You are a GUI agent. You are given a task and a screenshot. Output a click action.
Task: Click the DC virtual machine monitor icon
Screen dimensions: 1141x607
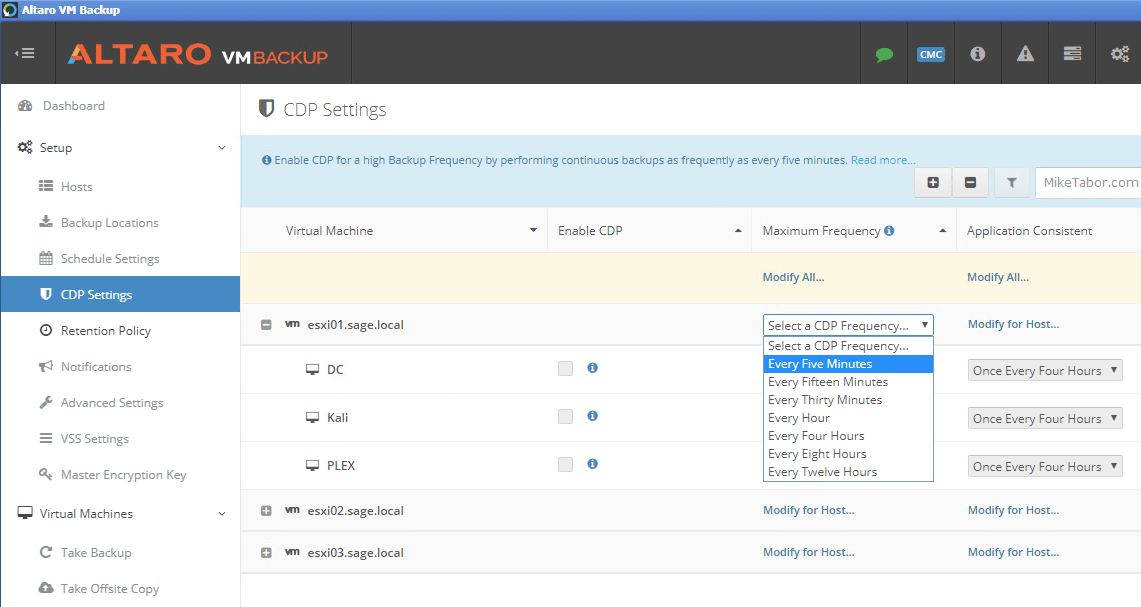[x=312, y=370]
